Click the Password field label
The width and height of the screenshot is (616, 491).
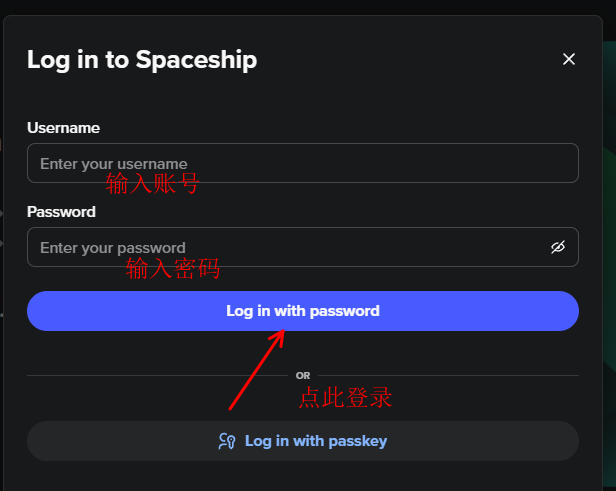click(x=61, y=212)
